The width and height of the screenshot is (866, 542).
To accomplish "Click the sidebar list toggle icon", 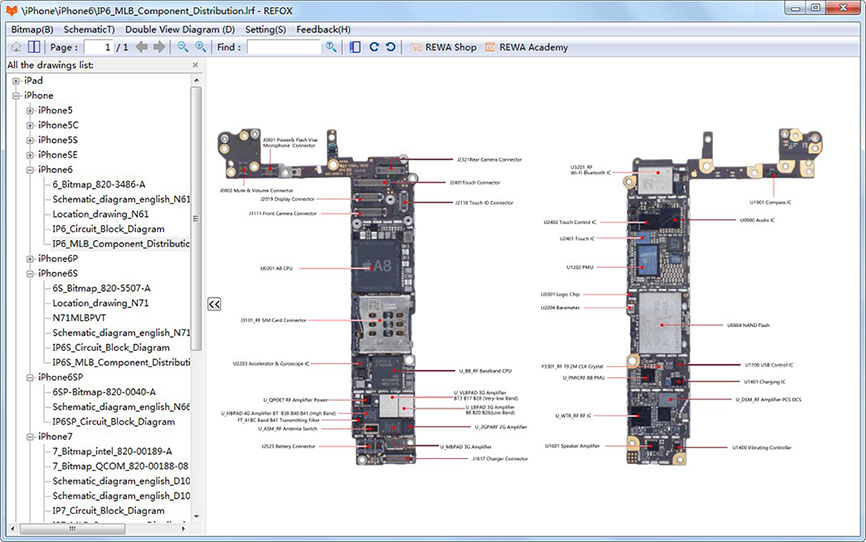I will coord(355,47).
